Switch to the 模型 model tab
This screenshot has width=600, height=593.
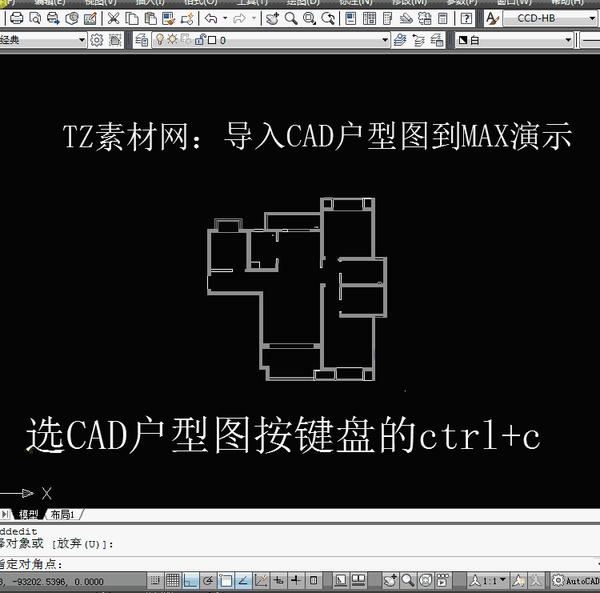[28, 515]
